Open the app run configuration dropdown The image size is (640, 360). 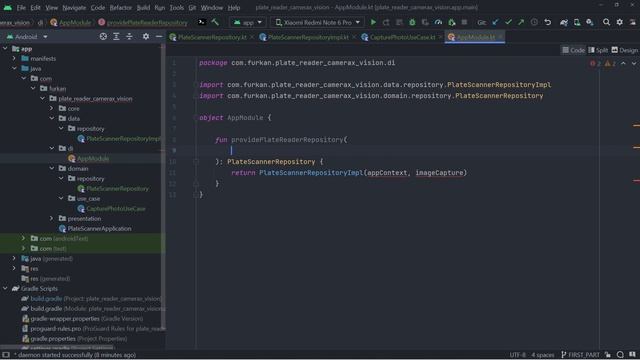(248, 22)
